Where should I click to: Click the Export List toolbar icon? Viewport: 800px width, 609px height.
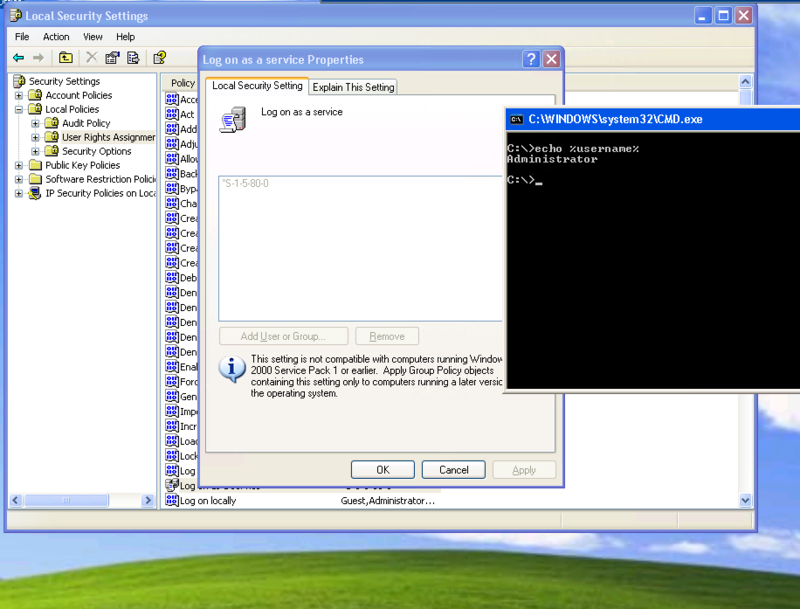(x=131, y=57)
